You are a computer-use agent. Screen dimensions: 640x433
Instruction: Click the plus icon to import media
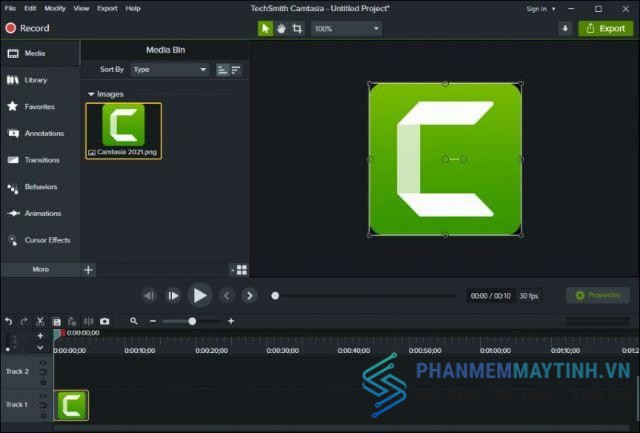pyautogui.click(x=89, y=270)
